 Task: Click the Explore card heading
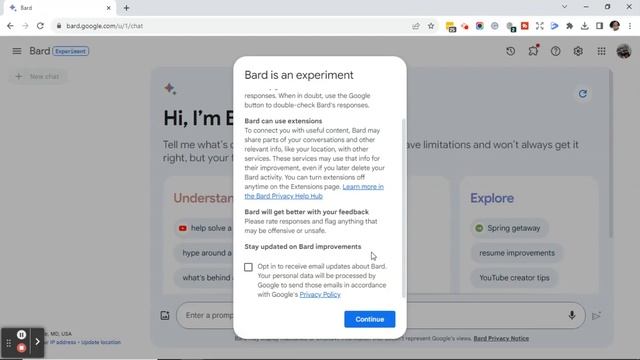[492, 198]
